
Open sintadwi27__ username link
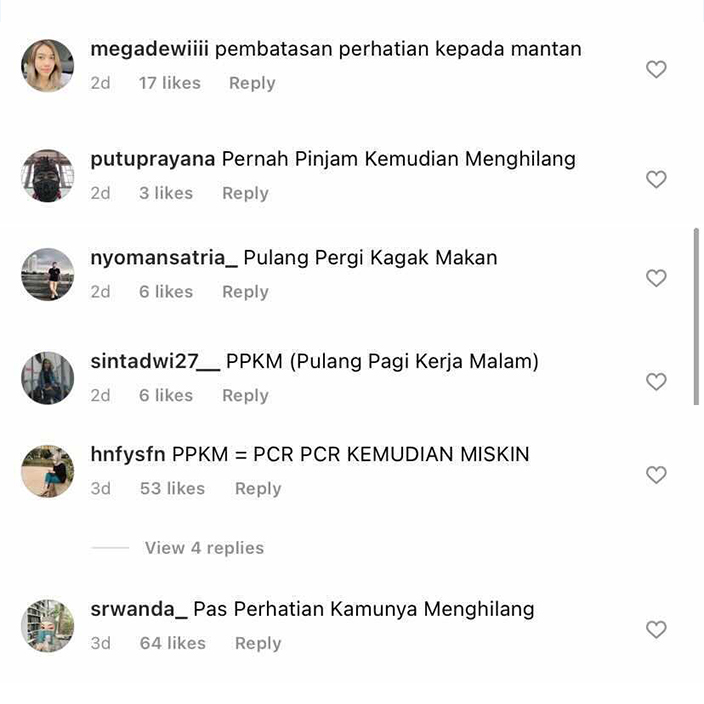click(155, 361)
